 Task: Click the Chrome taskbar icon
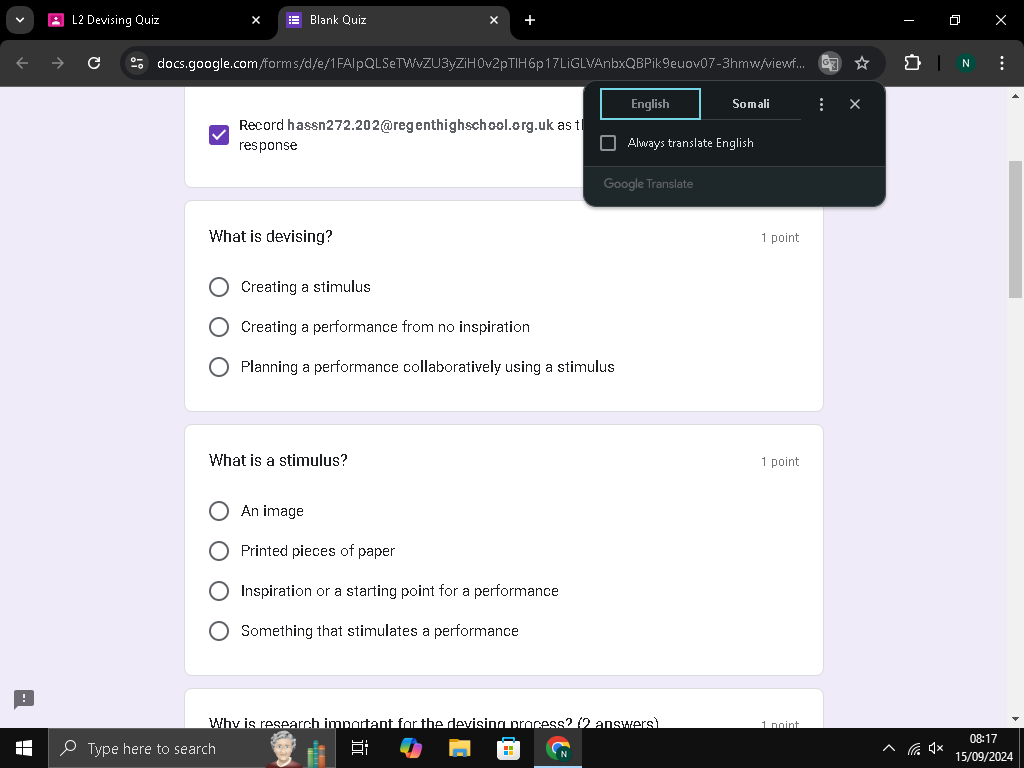[x=558, y=748]
